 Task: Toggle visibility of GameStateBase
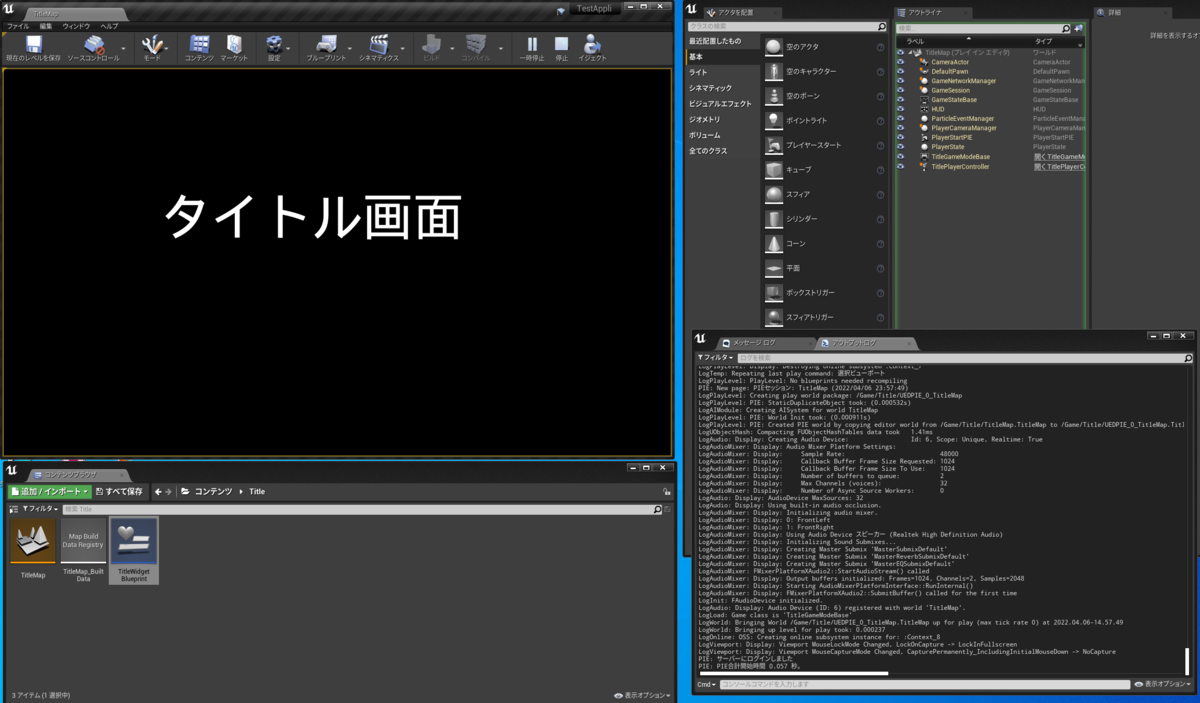901,100
